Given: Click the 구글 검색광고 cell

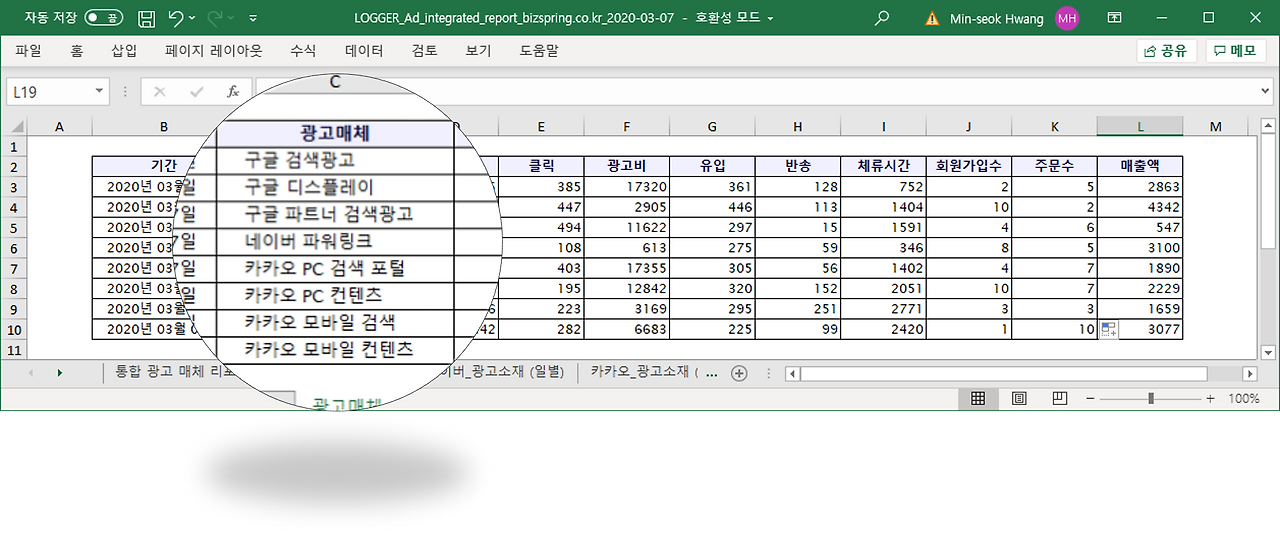Looking at the screenshot, I should coord(335,160).
